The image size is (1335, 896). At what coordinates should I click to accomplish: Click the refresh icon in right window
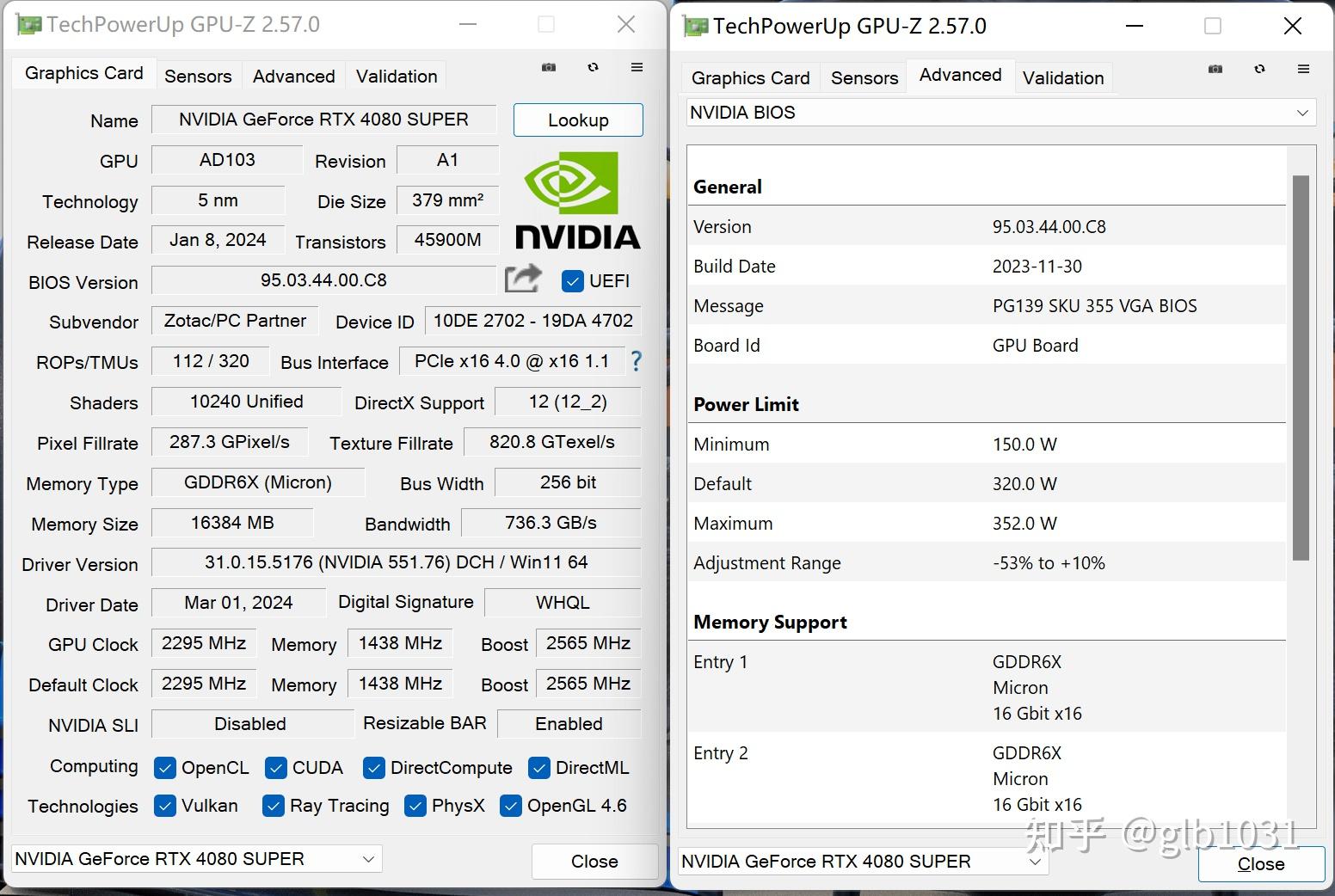pyautogui.click(x=1259, y=69)
